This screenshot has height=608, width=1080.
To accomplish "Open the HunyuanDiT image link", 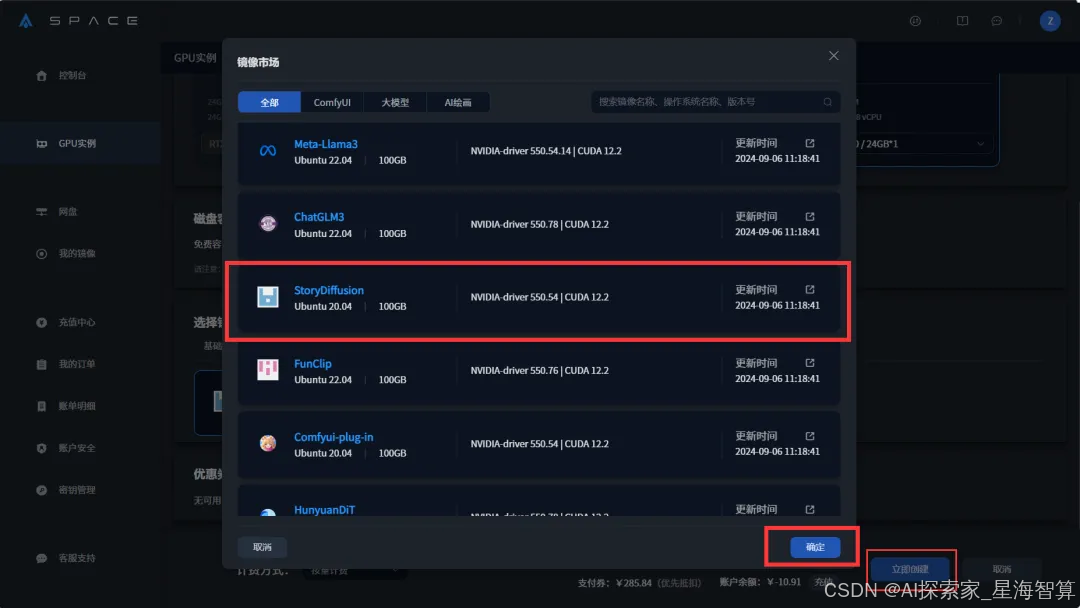I will tap(324, 510).
